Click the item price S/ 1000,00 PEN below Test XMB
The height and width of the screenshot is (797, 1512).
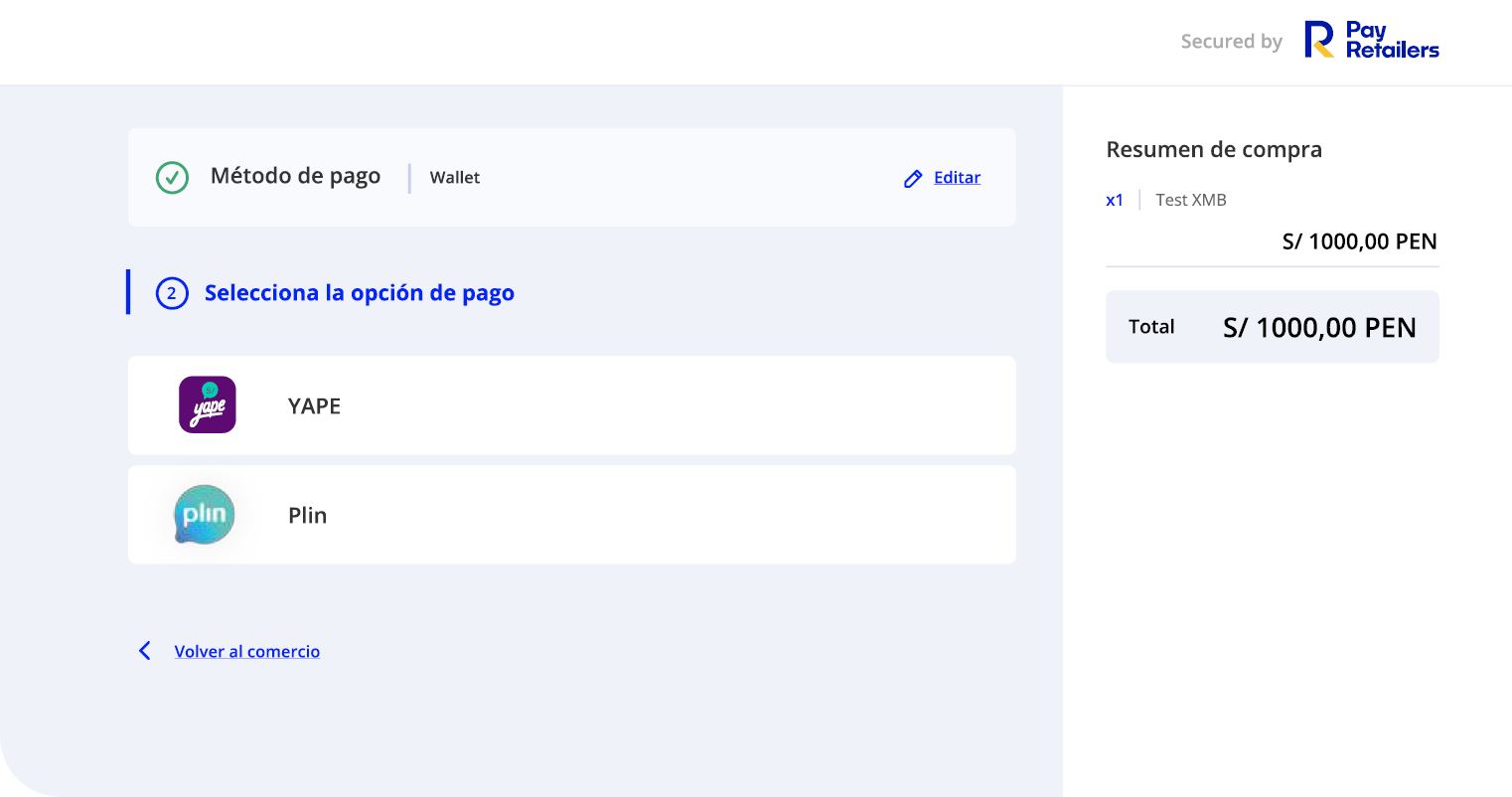point(1360,241)
